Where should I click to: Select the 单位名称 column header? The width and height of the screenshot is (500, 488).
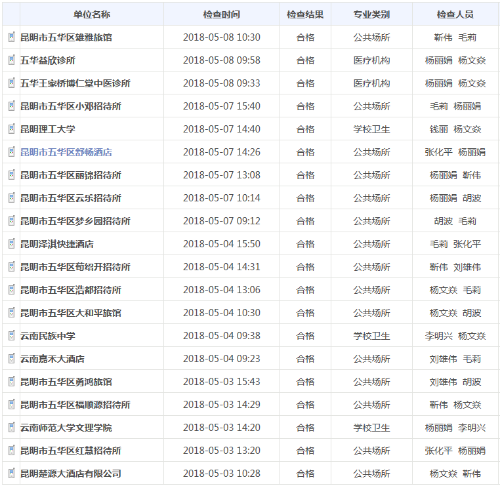(92, 14)
